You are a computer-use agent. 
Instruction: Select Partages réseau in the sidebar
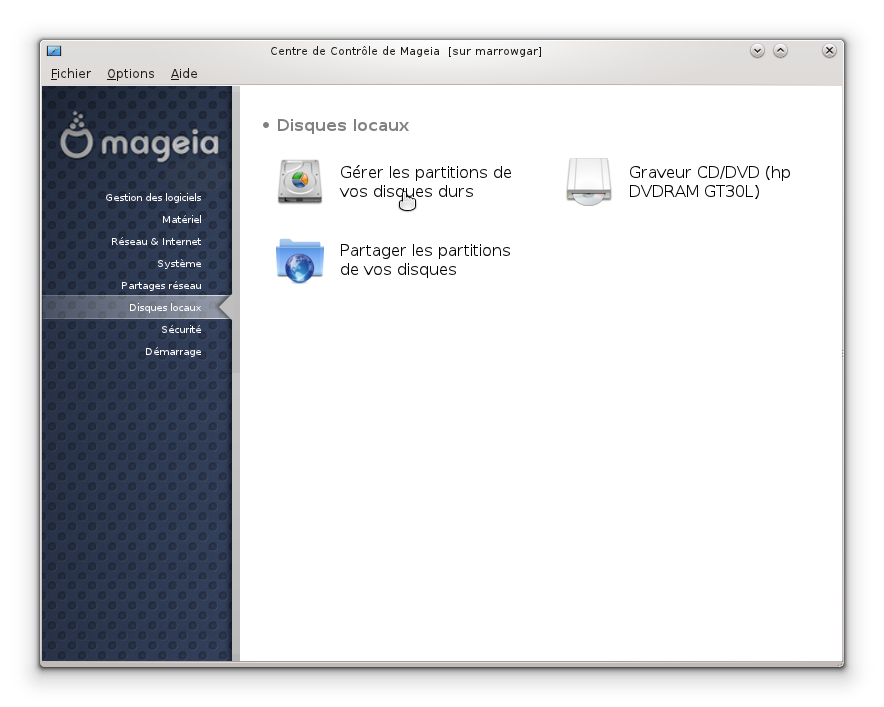coord(161,286)
